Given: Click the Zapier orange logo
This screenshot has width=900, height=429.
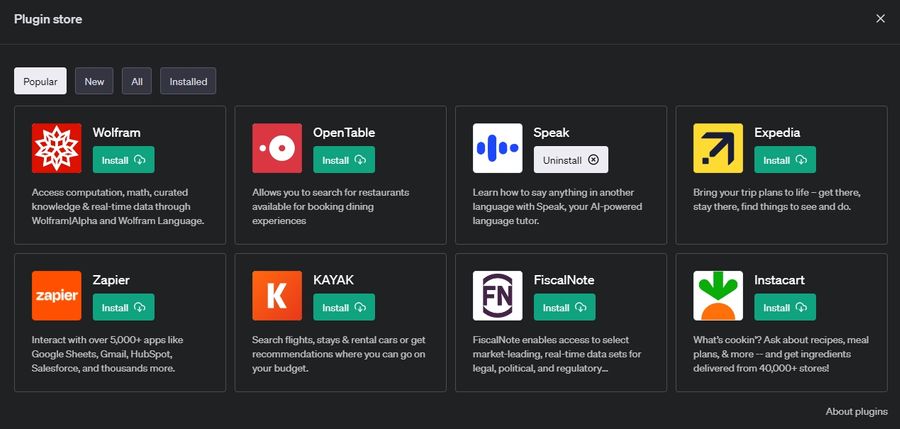Looking at the screenshot, I should tap(56, 295).
